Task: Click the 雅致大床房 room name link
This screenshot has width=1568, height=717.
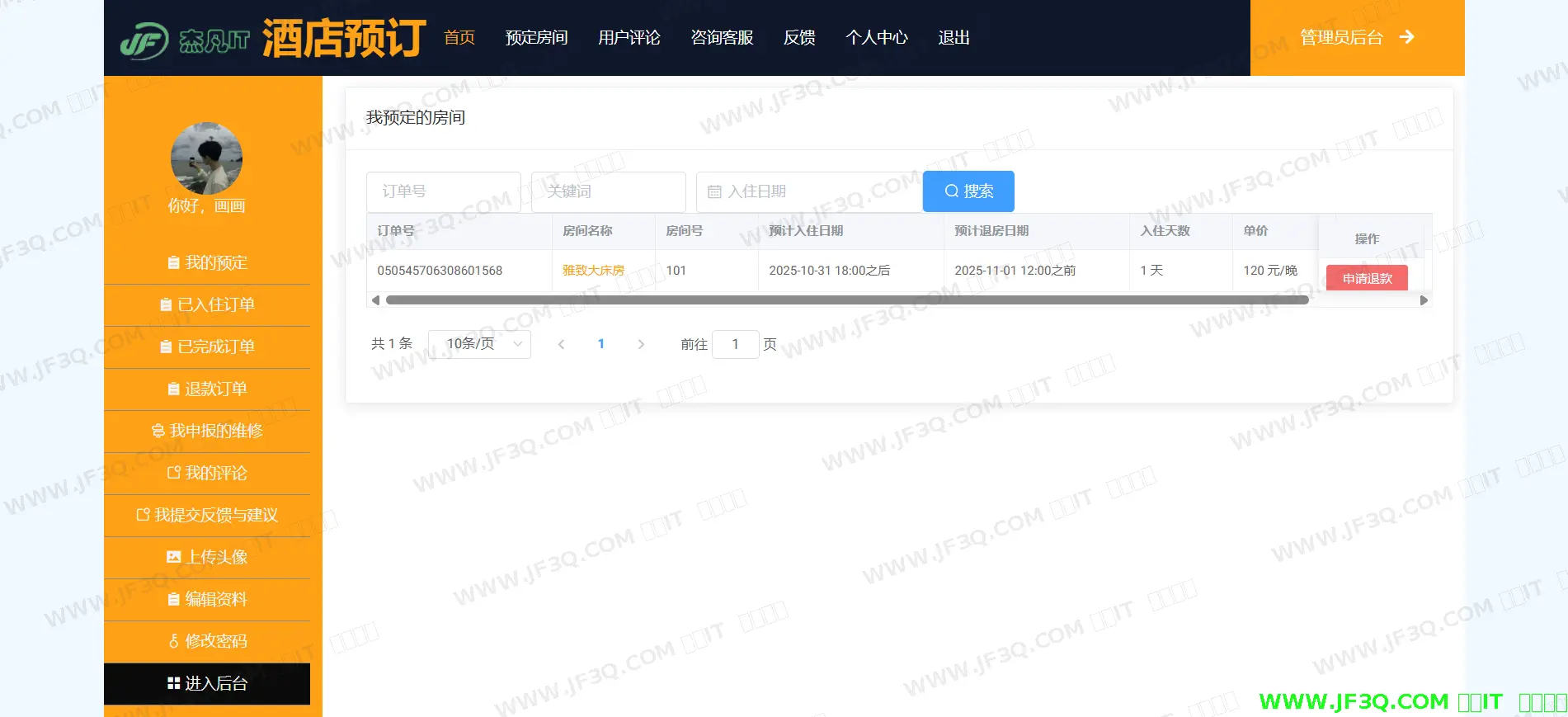Action: pyautogui.click(x=593, y=271)
